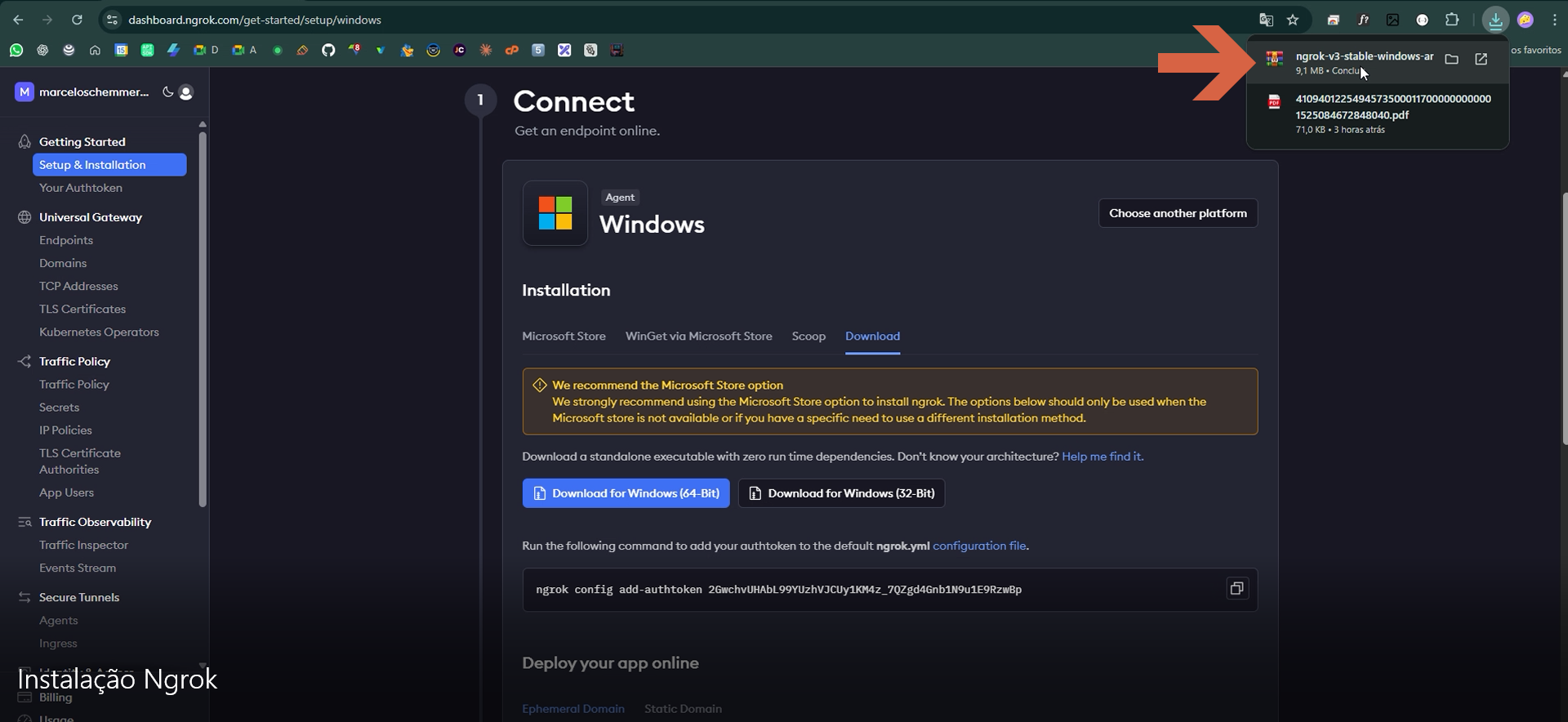
Task: Open the ChatGPT bookmark
Action: [x=42, y=50]
